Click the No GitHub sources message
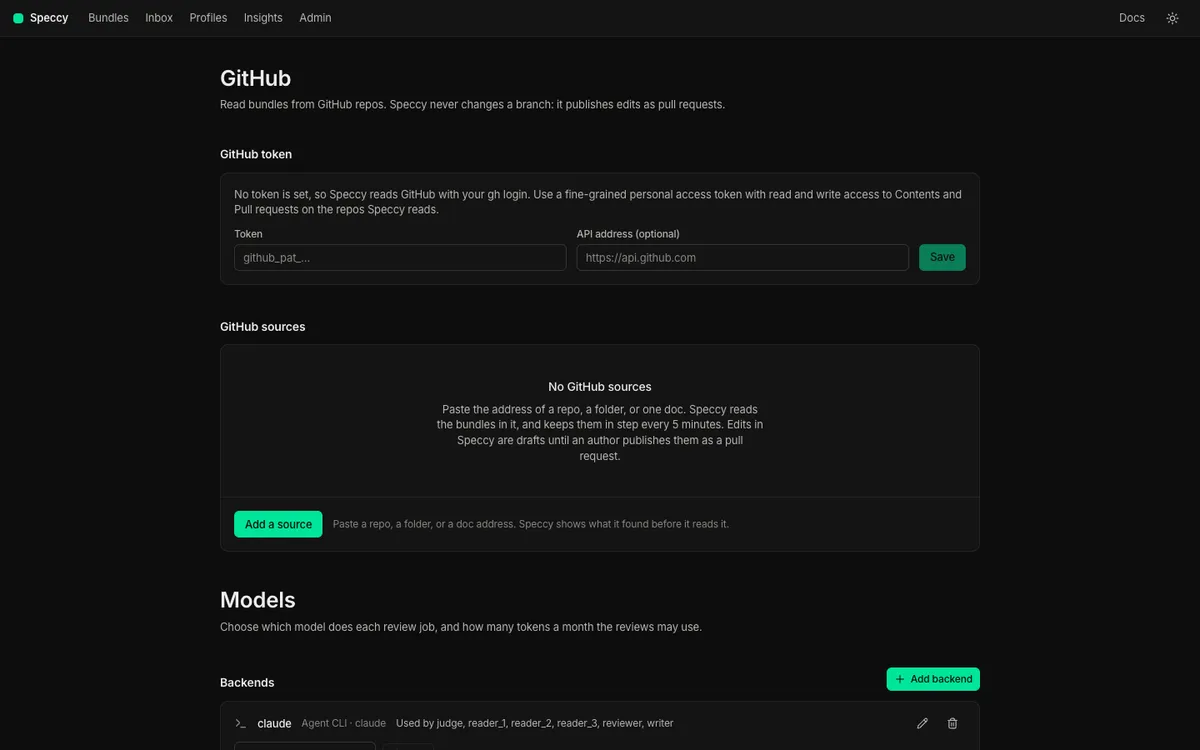This screenshot has width=1200, height=750. [x=600, y=387]
